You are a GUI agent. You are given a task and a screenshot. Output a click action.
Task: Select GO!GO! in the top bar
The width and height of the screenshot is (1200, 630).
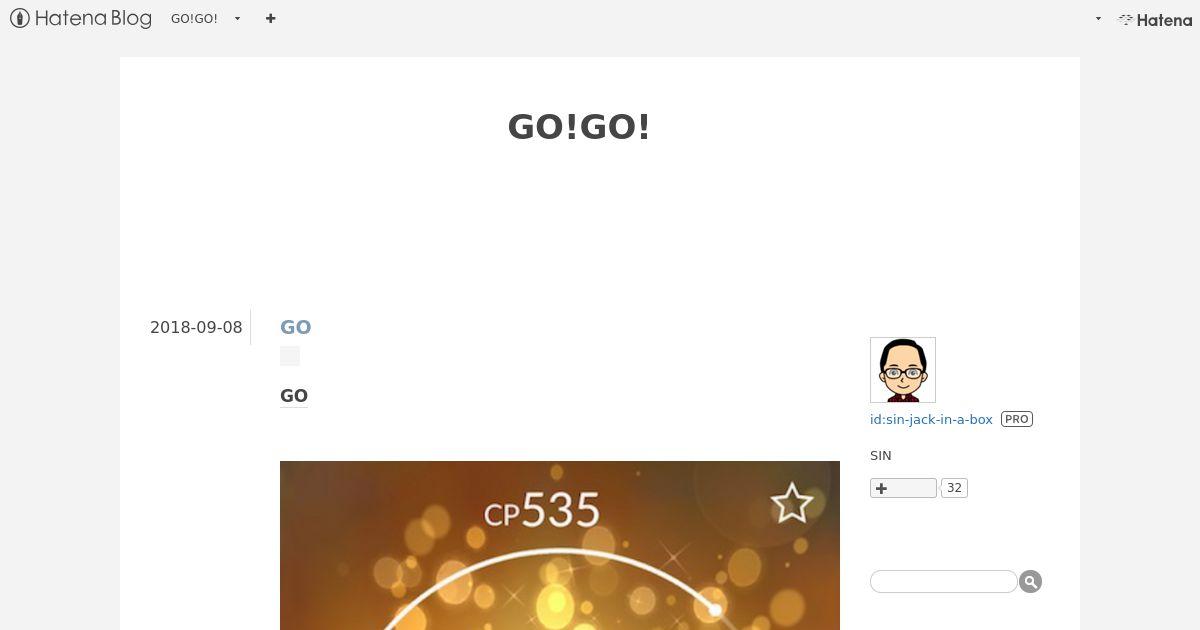pos(194,19)
